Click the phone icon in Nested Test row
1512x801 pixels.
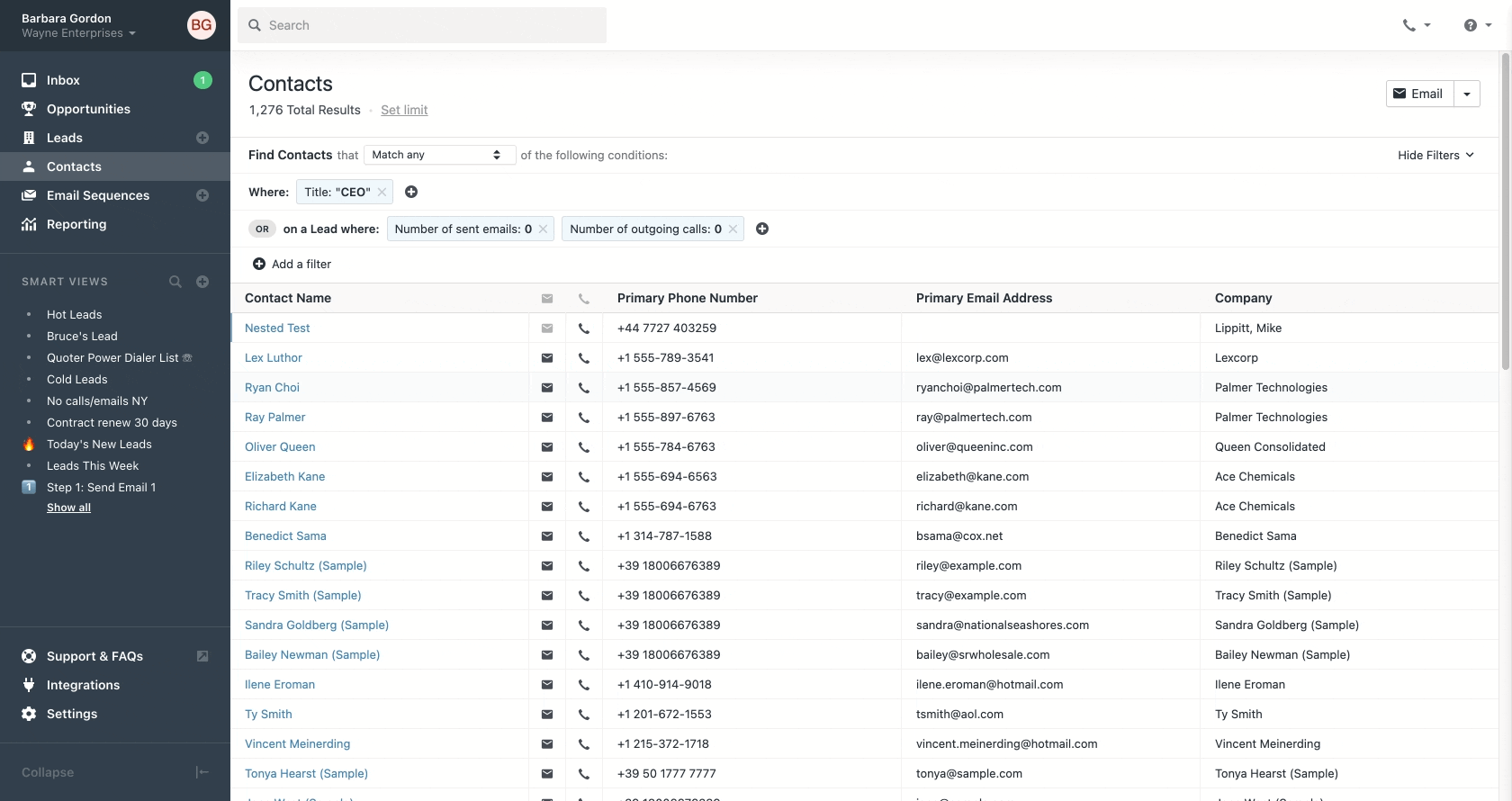584,328
